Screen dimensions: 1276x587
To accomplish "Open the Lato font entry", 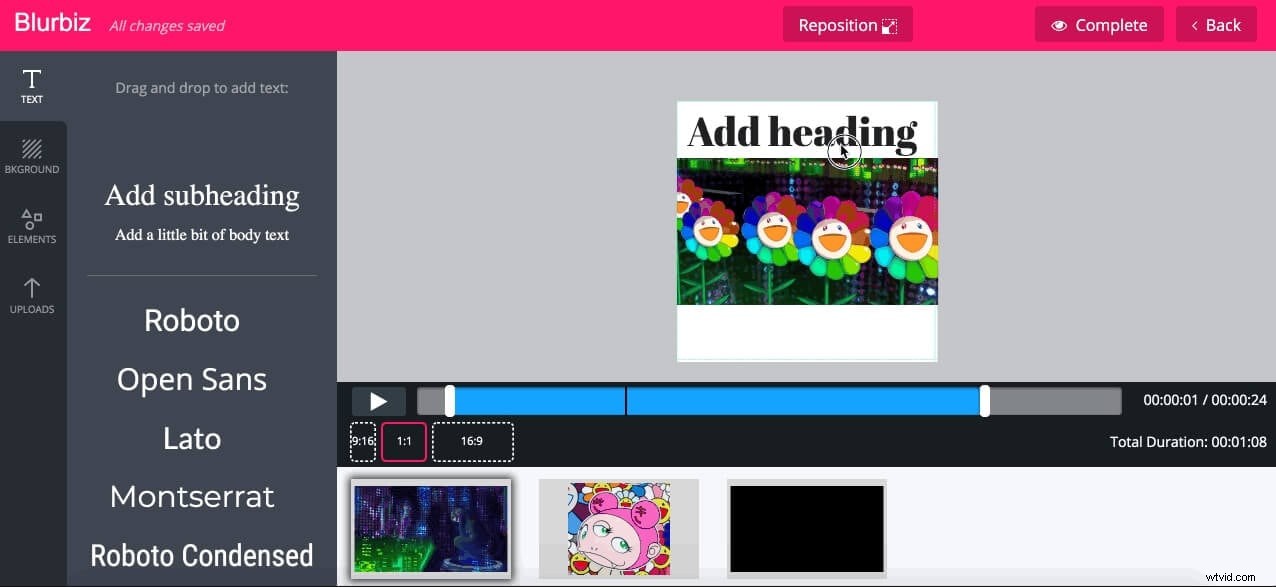I will click(x=191, y=438).
